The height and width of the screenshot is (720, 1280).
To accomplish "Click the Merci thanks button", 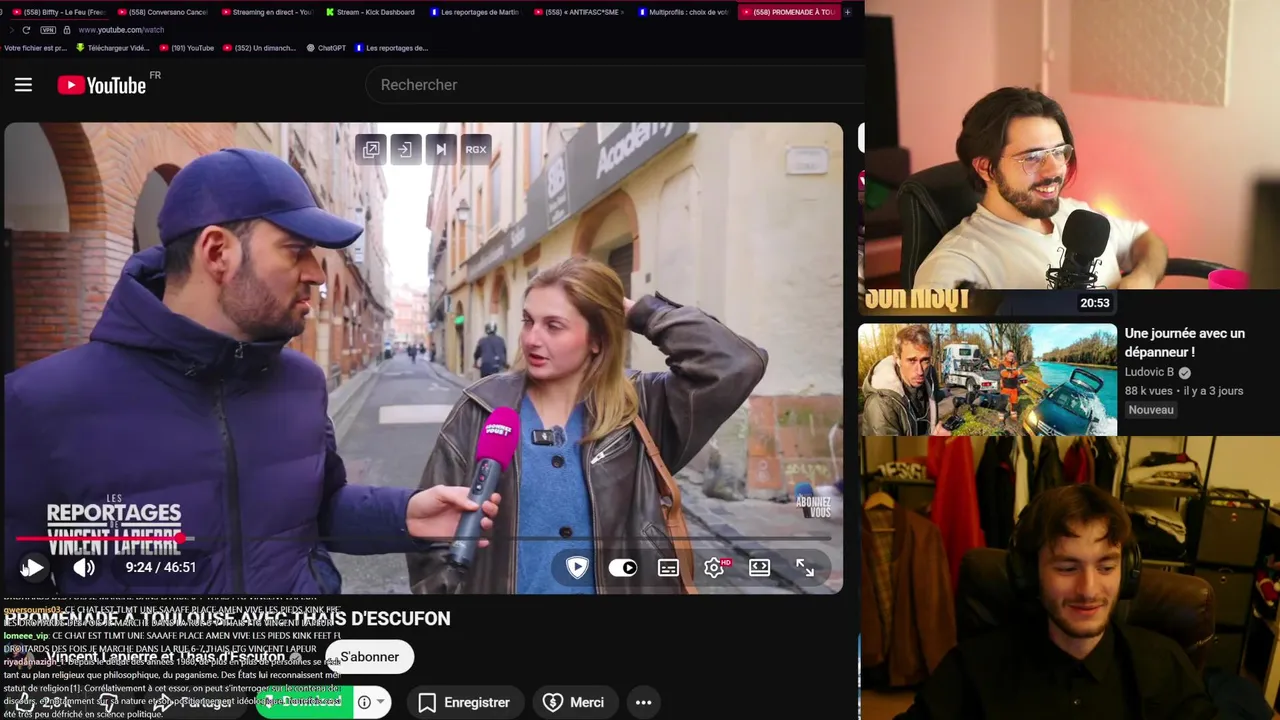I will pyautogui.click(x=574, y=702).
